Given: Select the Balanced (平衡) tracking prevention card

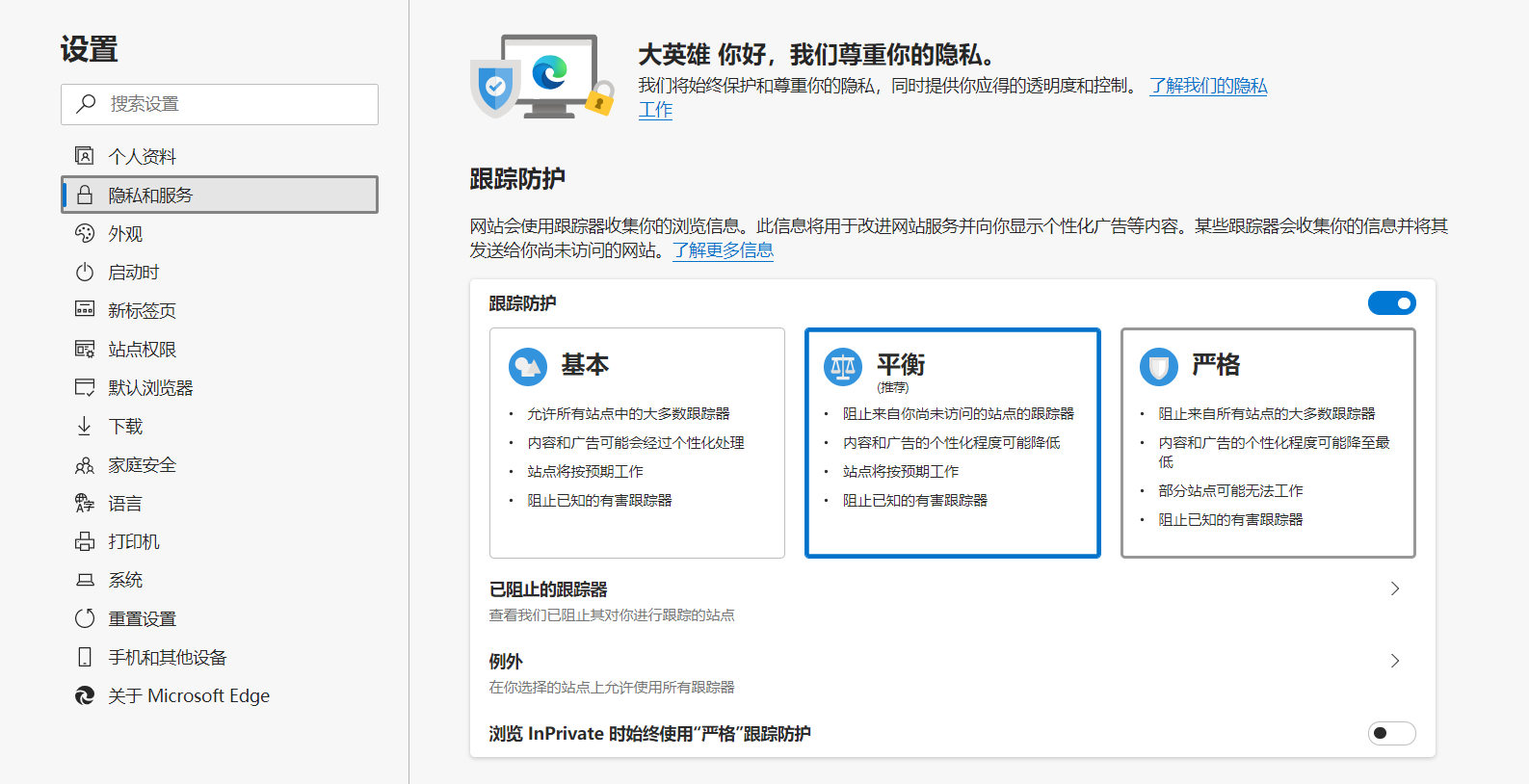Looking at the screenshot, I should pyautogui.click(x=952, y=443).
